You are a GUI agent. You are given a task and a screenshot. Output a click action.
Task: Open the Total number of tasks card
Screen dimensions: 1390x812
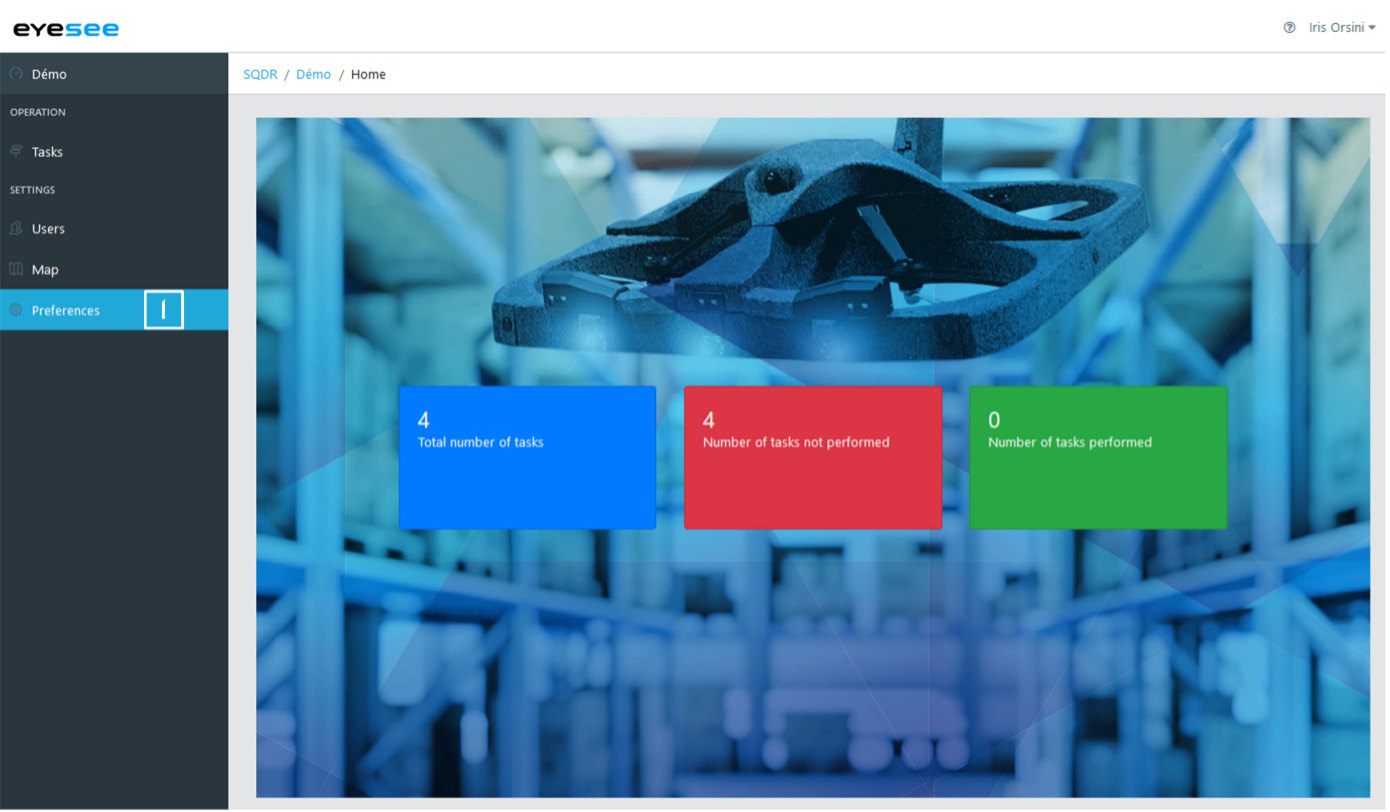(527, 458)
